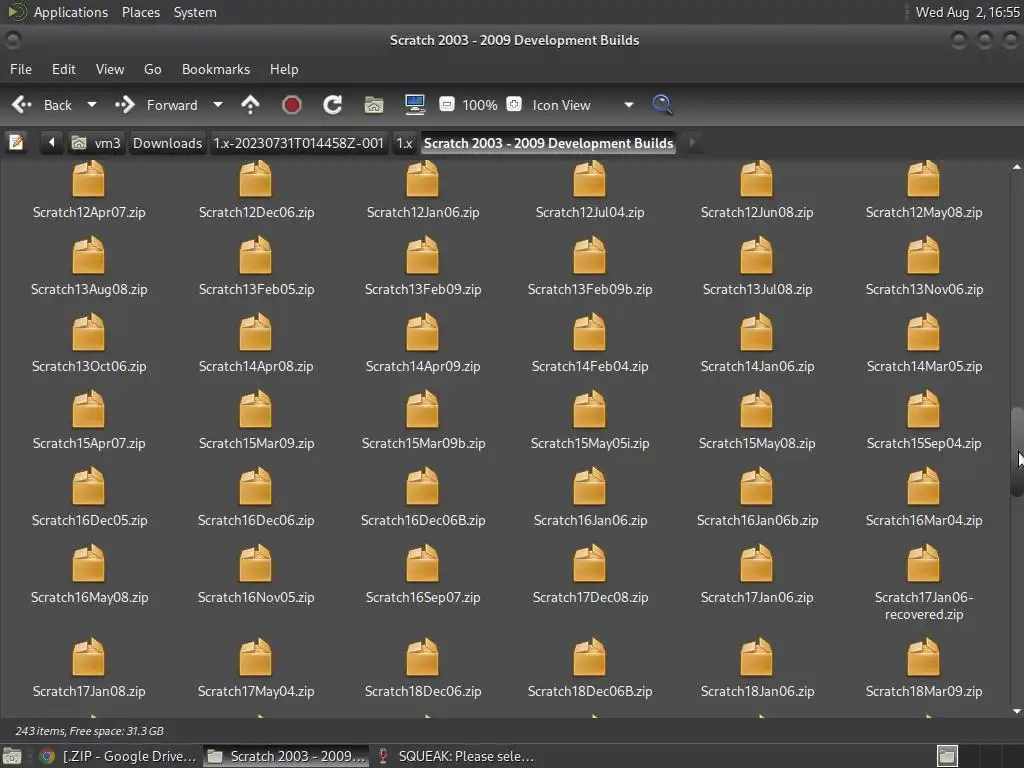The width and height of the screenshot is (1024, 768).
Task: Select Scratch17Dec08.zip archive icon
Action: (x=590, y=563)
